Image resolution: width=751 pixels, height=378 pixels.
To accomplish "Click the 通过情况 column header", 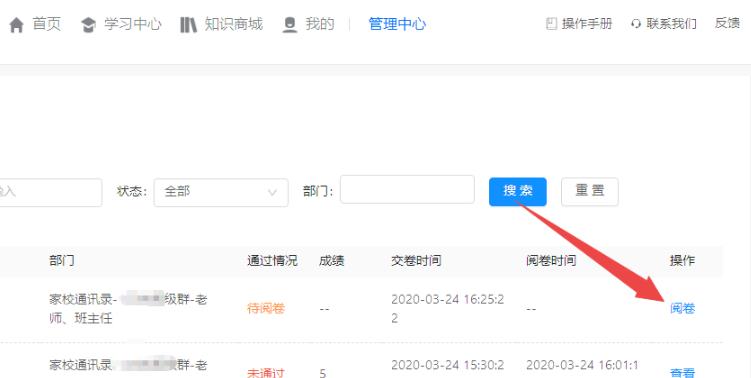I will pos(272,261).
